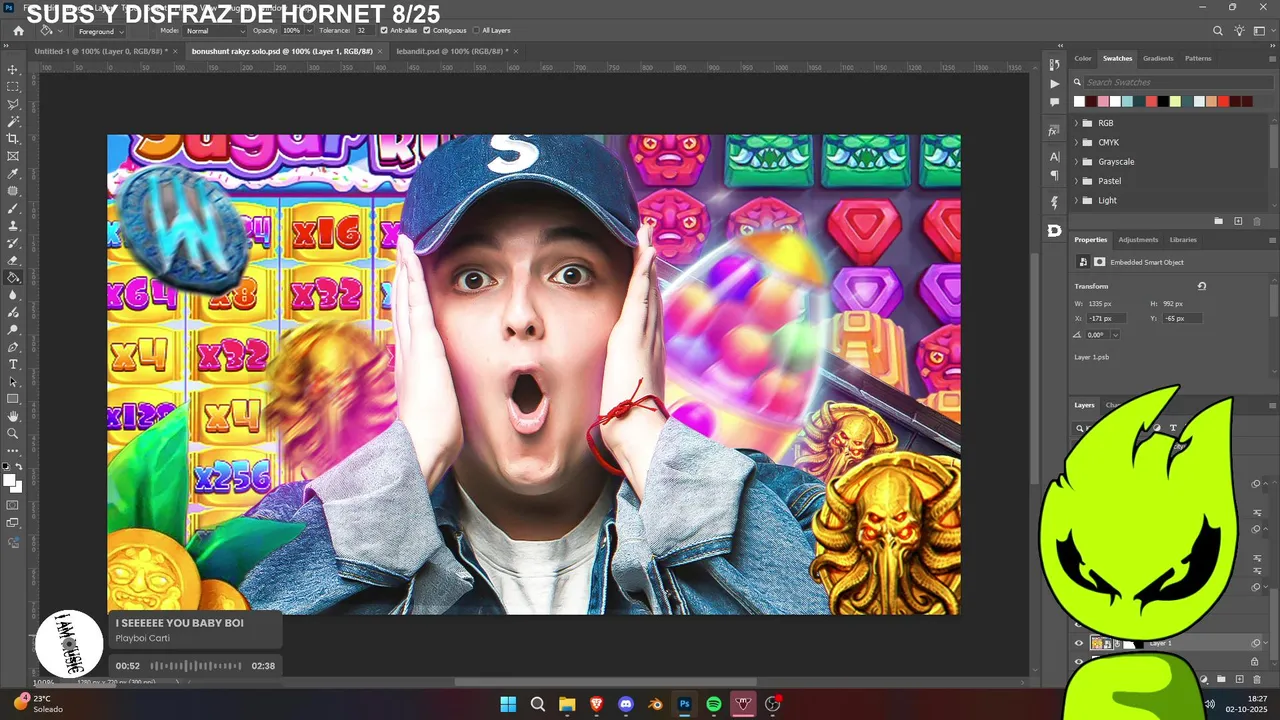
Task: Open the Styles fx panel icon
Action: click(1054, 131)
